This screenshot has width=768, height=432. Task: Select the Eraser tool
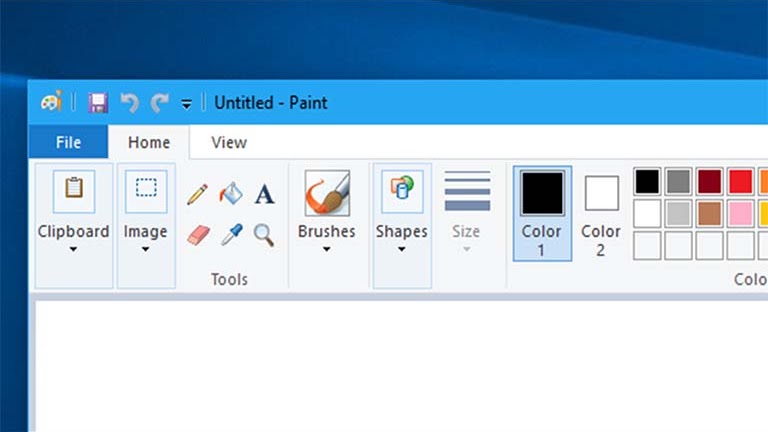click(x=198, y=235)
